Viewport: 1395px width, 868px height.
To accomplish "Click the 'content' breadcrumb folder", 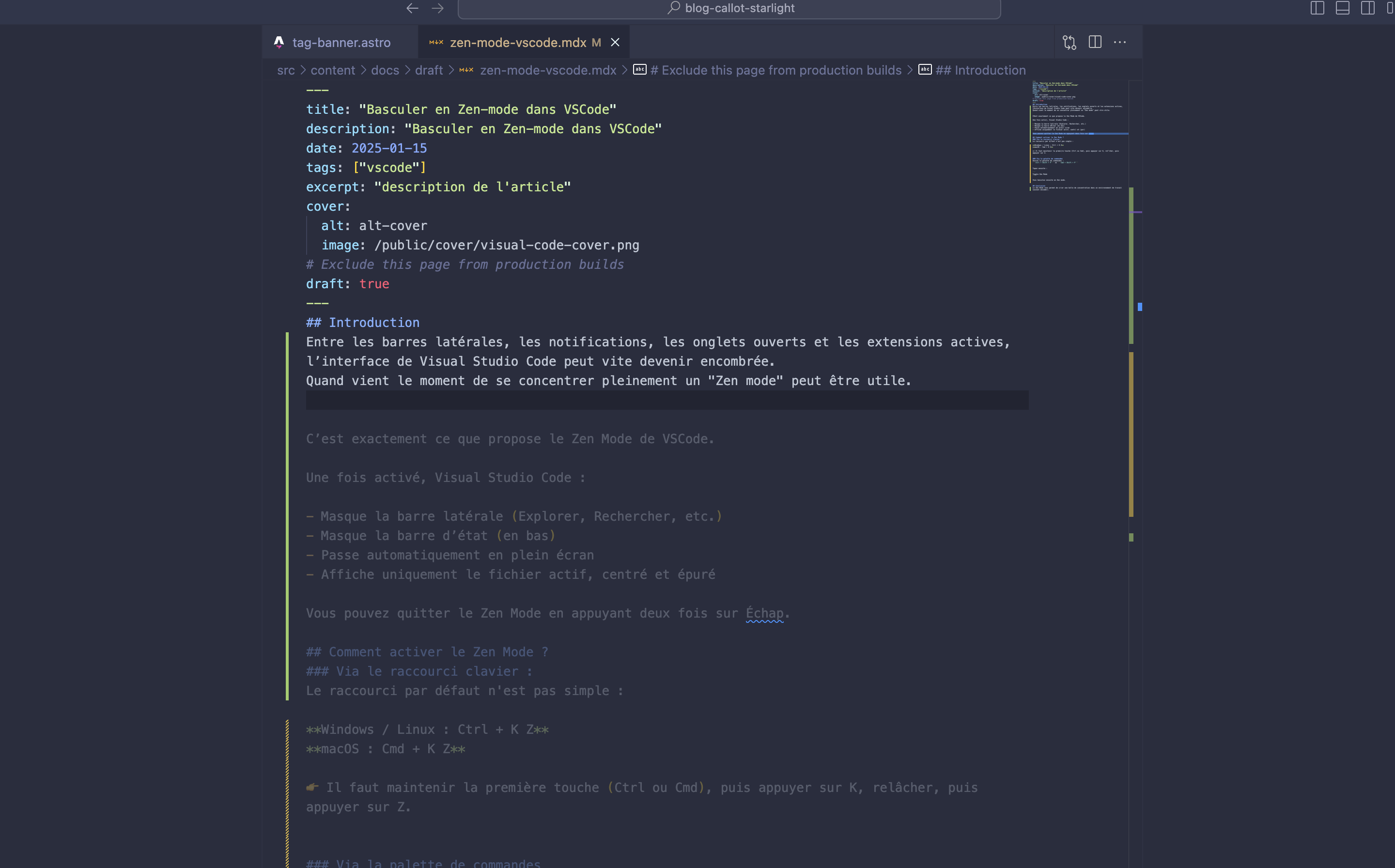I will (332, 70).
